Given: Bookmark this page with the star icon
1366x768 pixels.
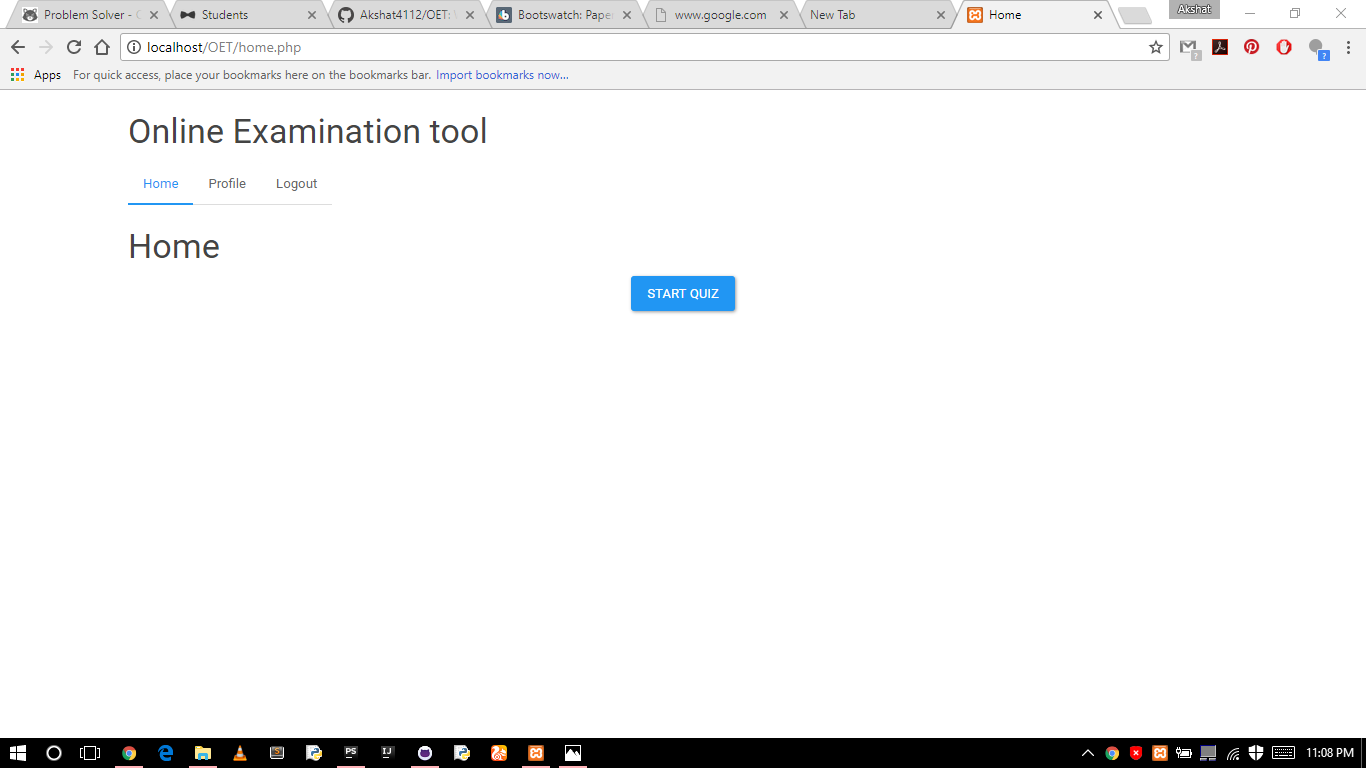Looking at the screenshot, I should tap(1156, 47).
